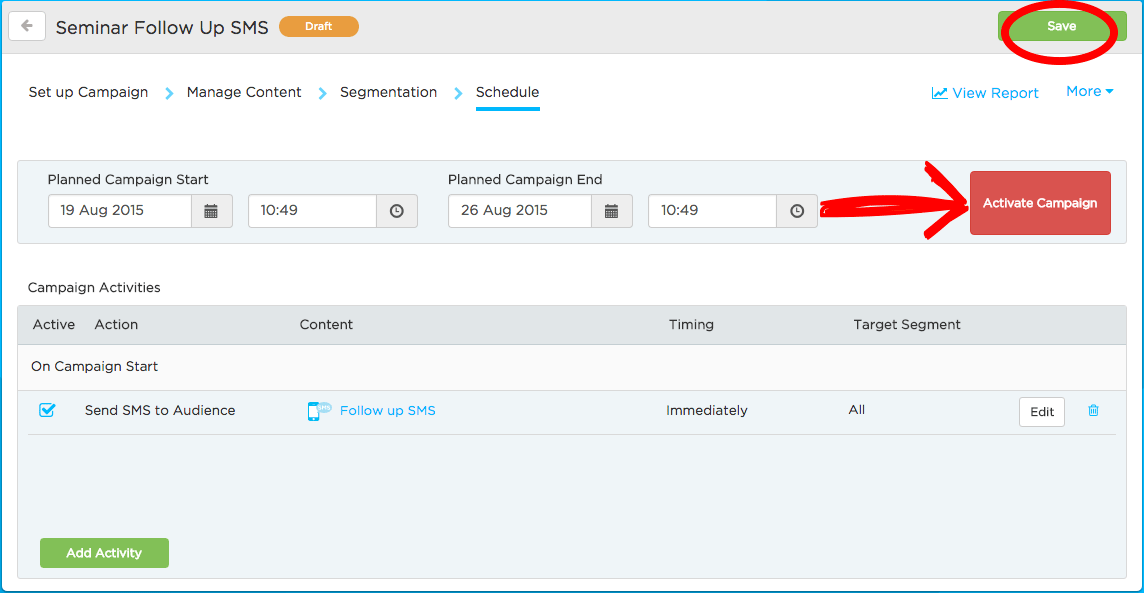Image resolution: width=1144 pixels, height=593 pixels.
Task: Click the start date field 19 Aug 2015
Action: (120, 211)
